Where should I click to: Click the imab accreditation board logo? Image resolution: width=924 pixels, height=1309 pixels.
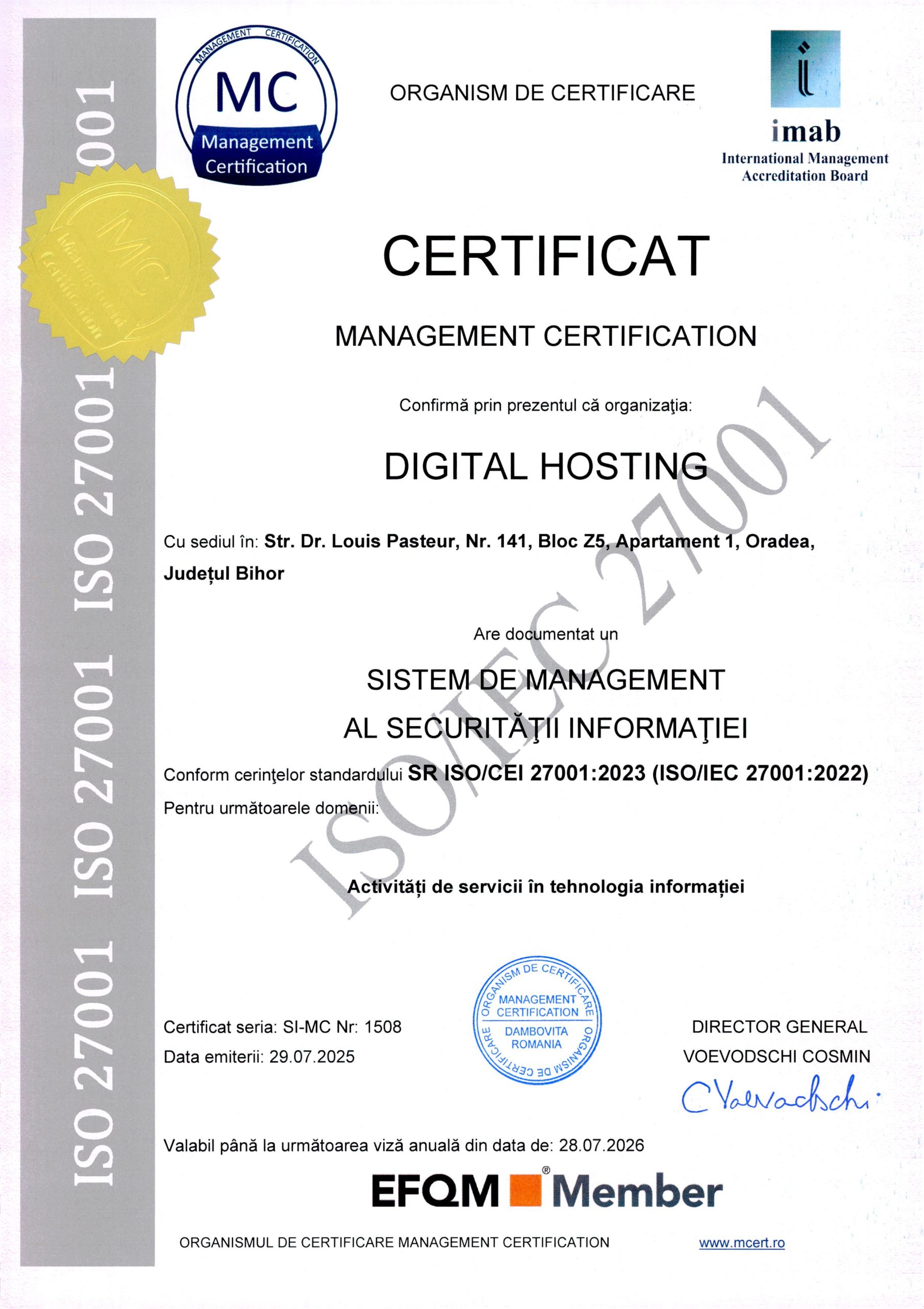[x=805, y=106]
